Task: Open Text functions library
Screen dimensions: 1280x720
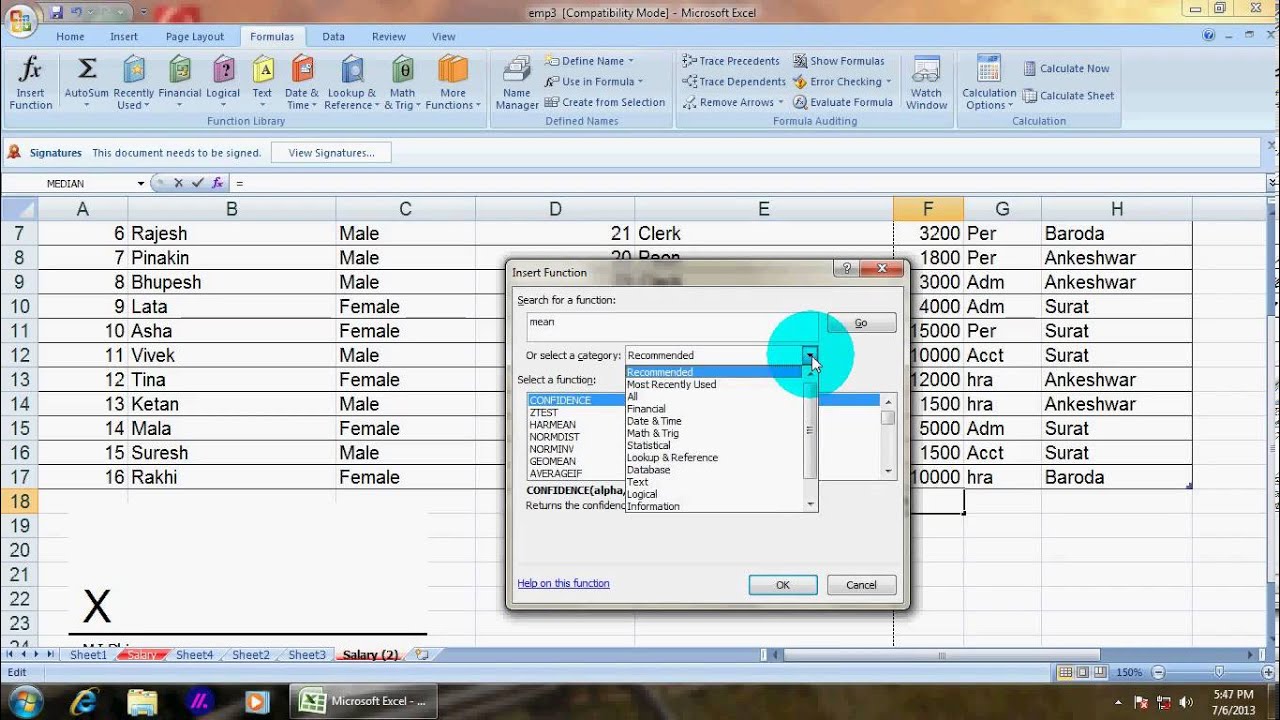Action: 262,84
